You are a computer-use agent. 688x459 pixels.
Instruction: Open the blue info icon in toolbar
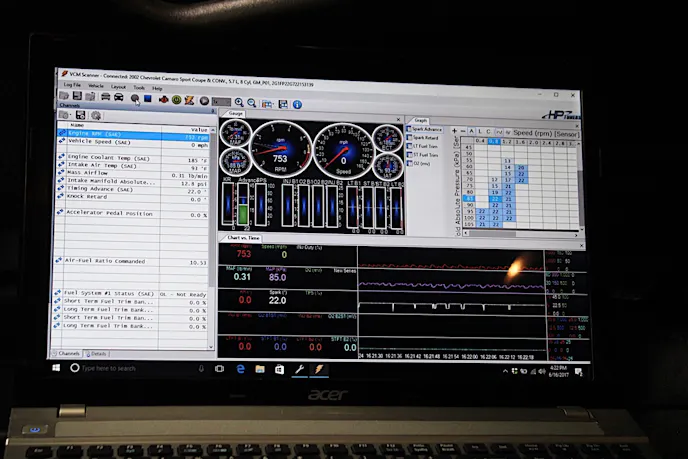click(297, 104)
